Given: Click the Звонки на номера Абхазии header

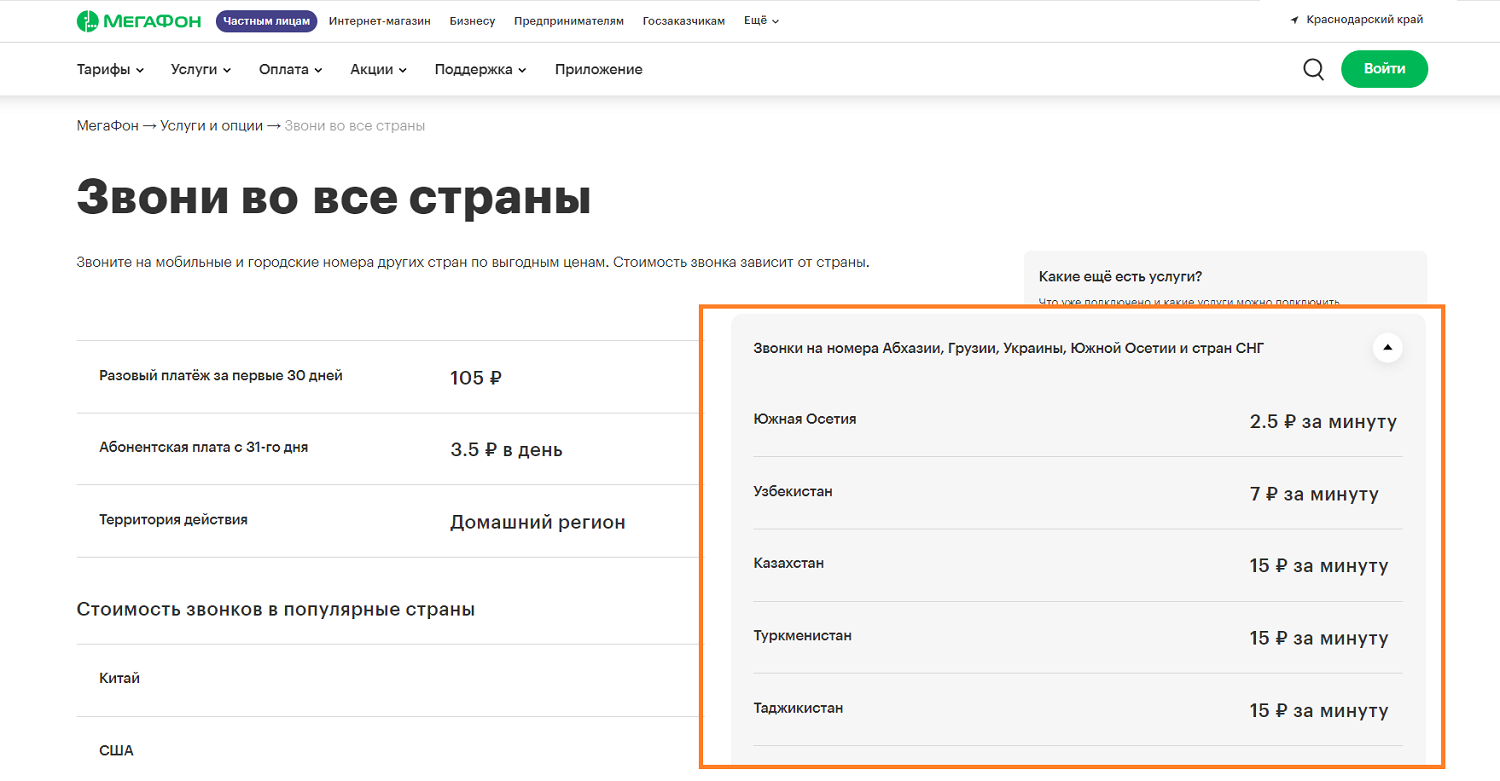Looking at the screenshot, I should [x=1009, y=348].
